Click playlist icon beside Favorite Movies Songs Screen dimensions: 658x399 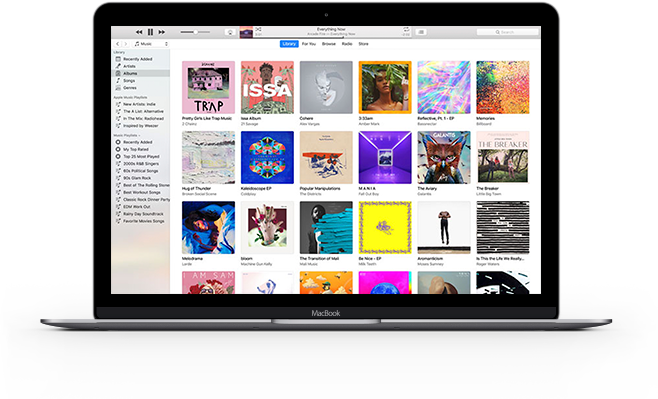pos(118,221)
